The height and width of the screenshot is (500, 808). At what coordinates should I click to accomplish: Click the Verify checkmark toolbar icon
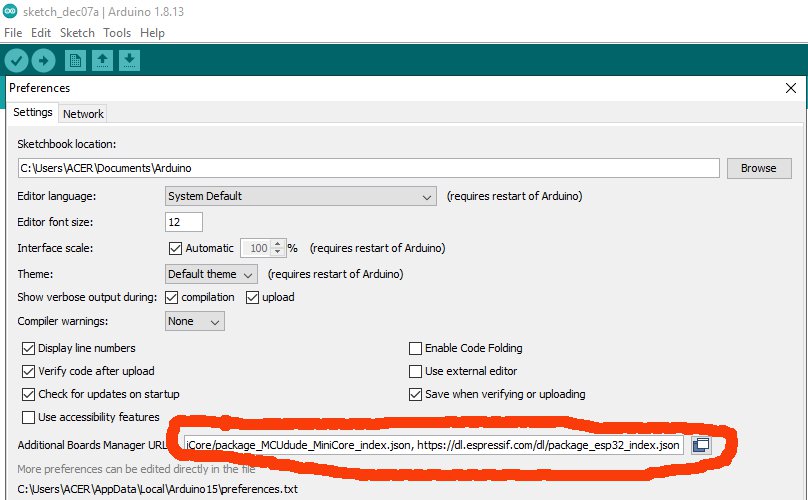(x=16, y=61)
